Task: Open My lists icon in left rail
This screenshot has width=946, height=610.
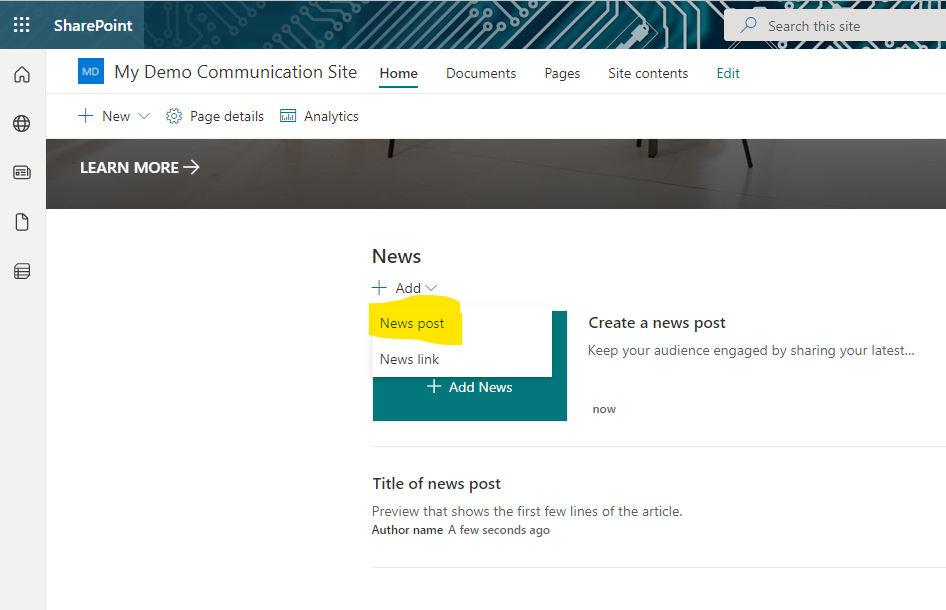Action: [x=22, y=272]
